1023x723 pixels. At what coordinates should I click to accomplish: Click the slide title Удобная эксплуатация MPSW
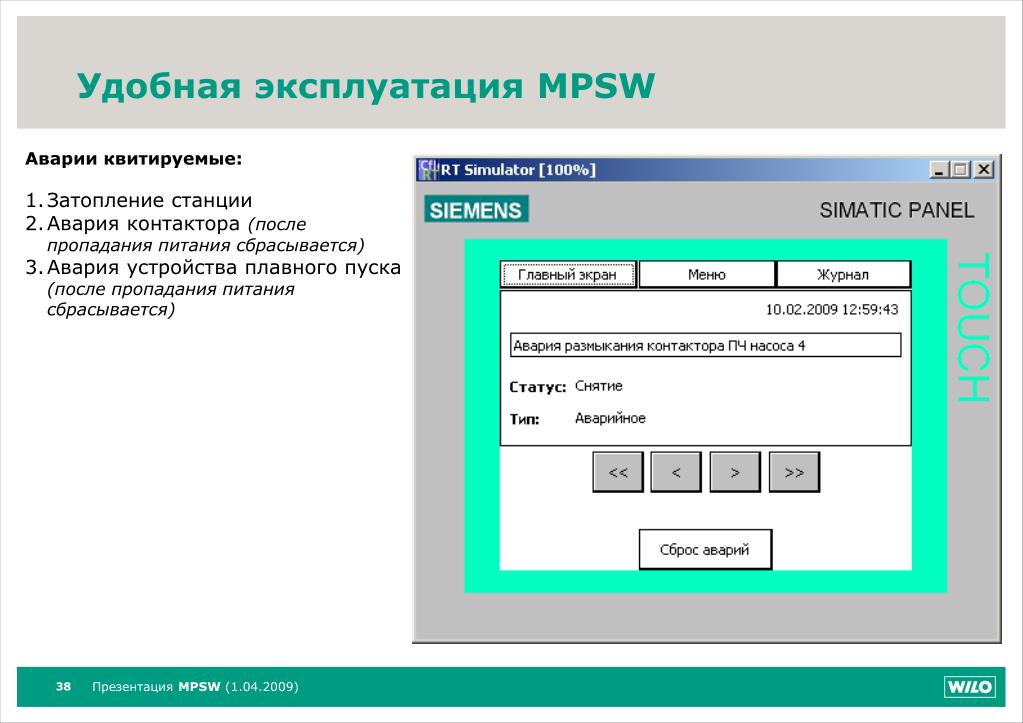[x=366, y=85]
